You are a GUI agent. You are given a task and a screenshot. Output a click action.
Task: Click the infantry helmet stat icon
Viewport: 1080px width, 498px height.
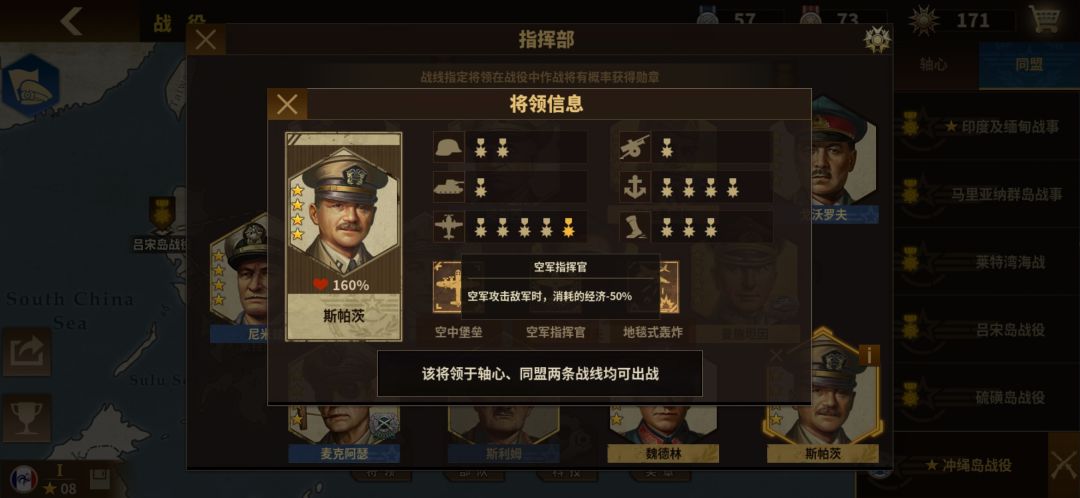pyautogui.click(x=448, y=147)
